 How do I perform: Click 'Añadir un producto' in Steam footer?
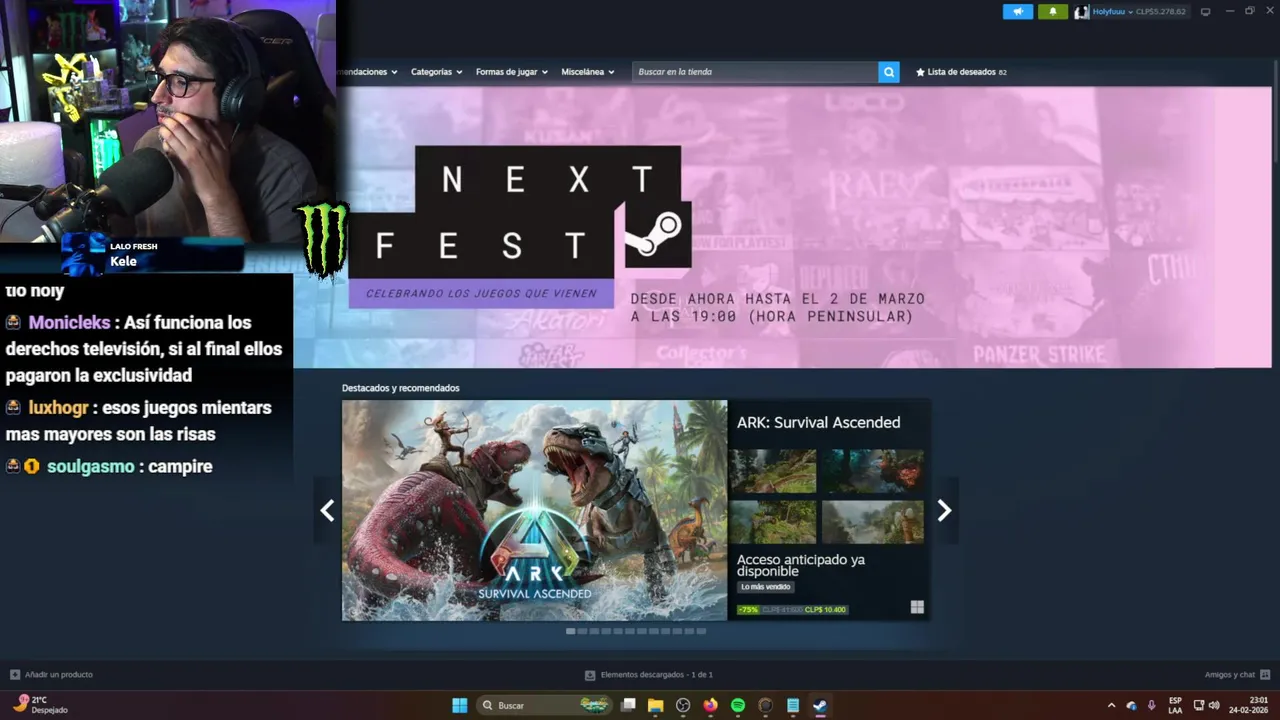(x=58, y=675)
